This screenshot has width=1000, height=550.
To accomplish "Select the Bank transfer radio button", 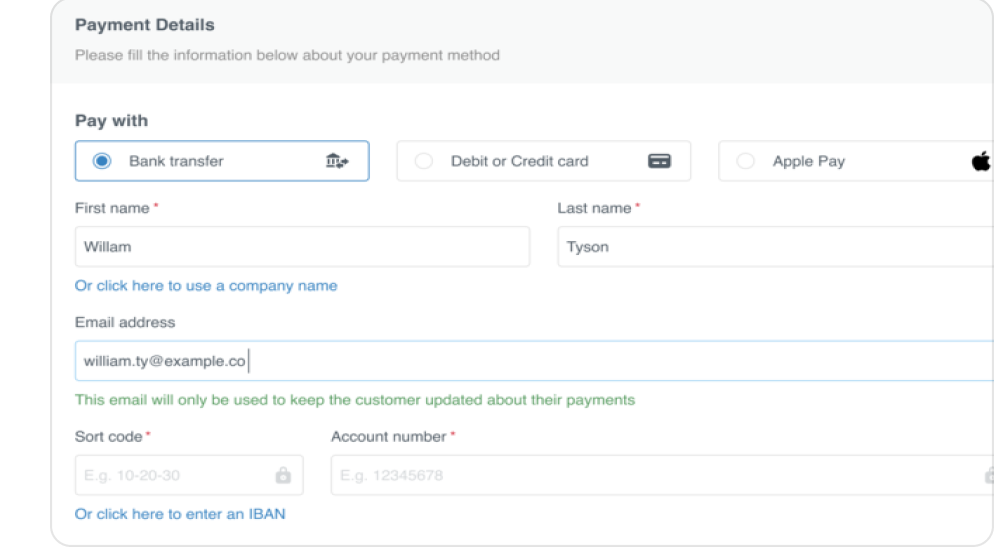I will pos(101,161).
